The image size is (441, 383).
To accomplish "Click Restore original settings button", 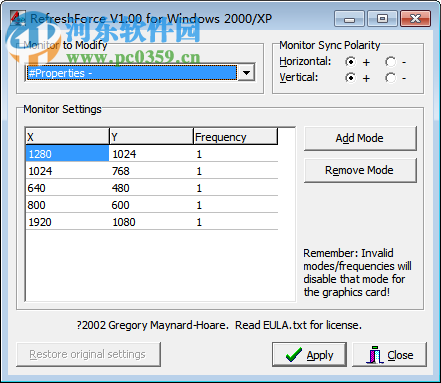I will [88, 354].
